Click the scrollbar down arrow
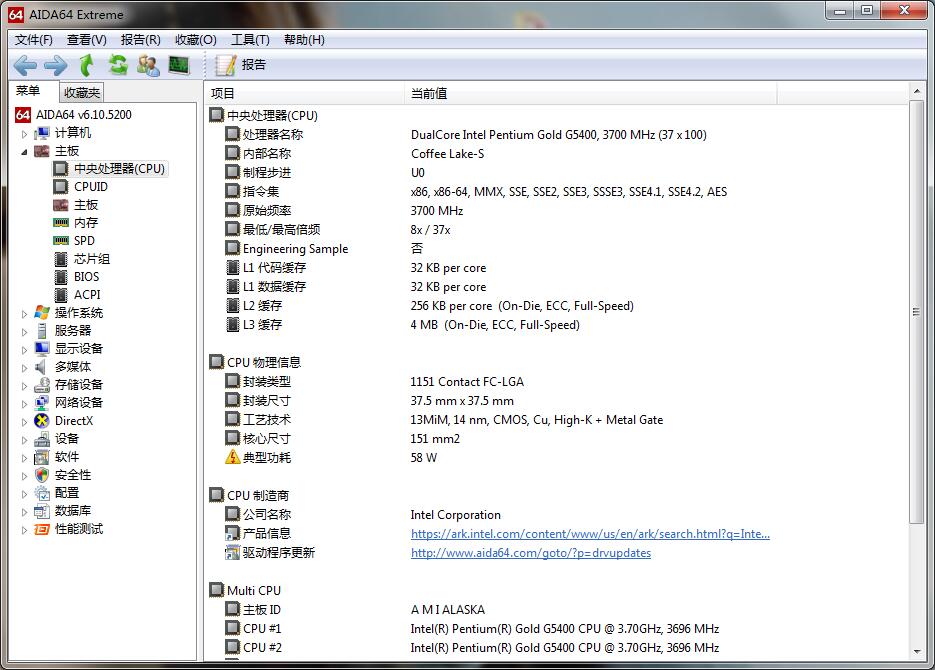This screenshot has height=670, width=935. click(917, 652)
